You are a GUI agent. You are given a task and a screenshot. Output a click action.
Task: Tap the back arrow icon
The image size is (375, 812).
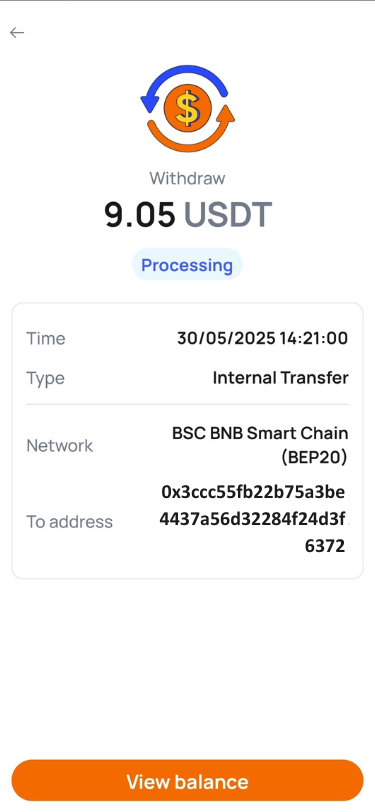(17, 33)
